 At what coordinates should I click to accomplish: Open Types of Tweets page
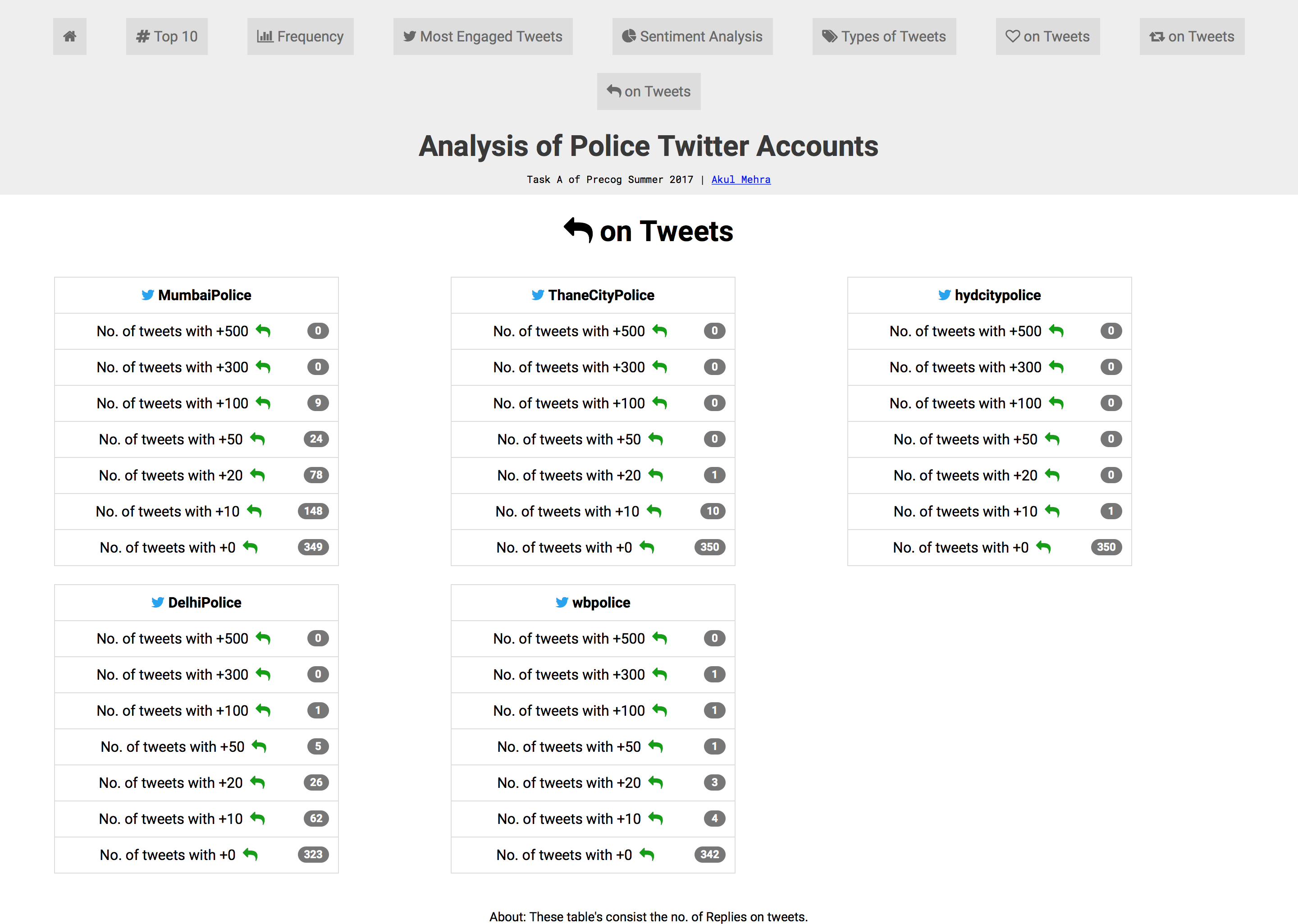[883, 37]
